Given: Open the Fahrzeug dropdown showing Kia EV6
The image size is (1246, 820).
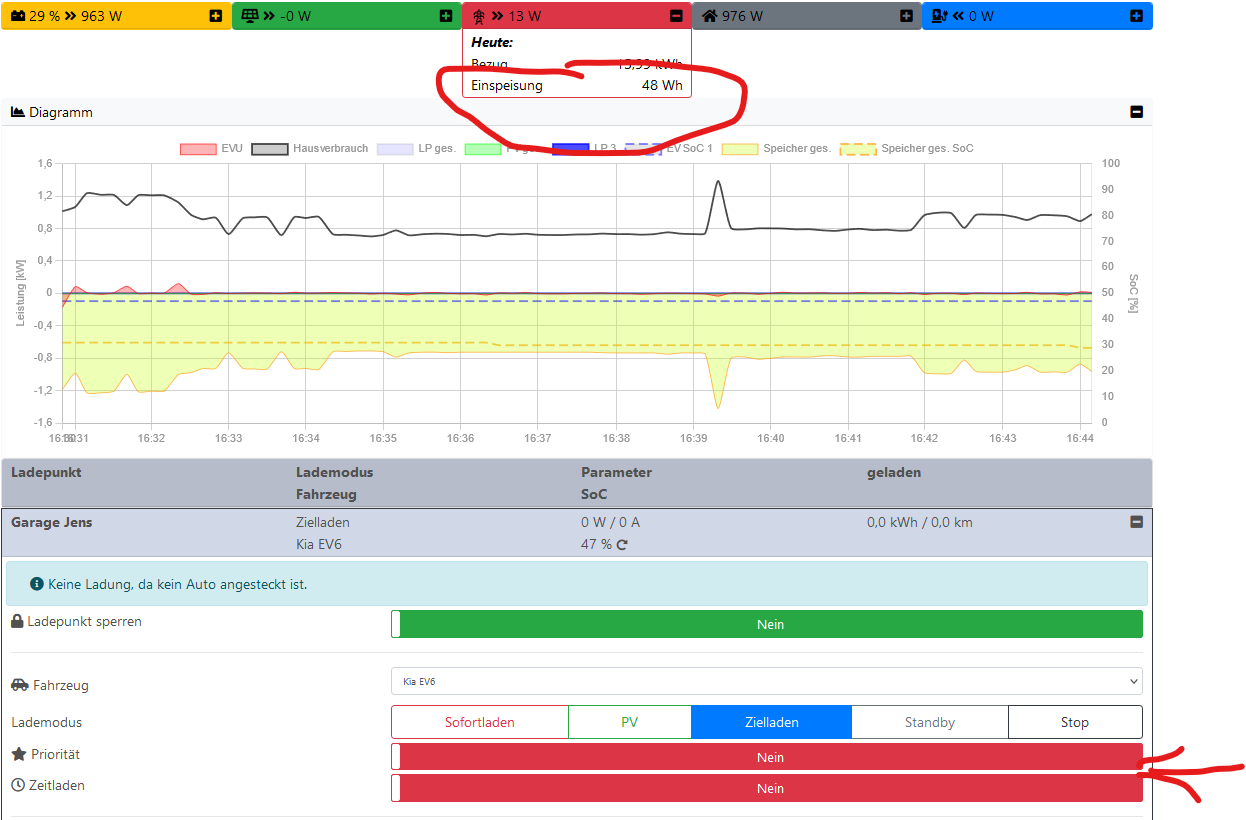Looking at the screenshot, I should coord(766,682).
